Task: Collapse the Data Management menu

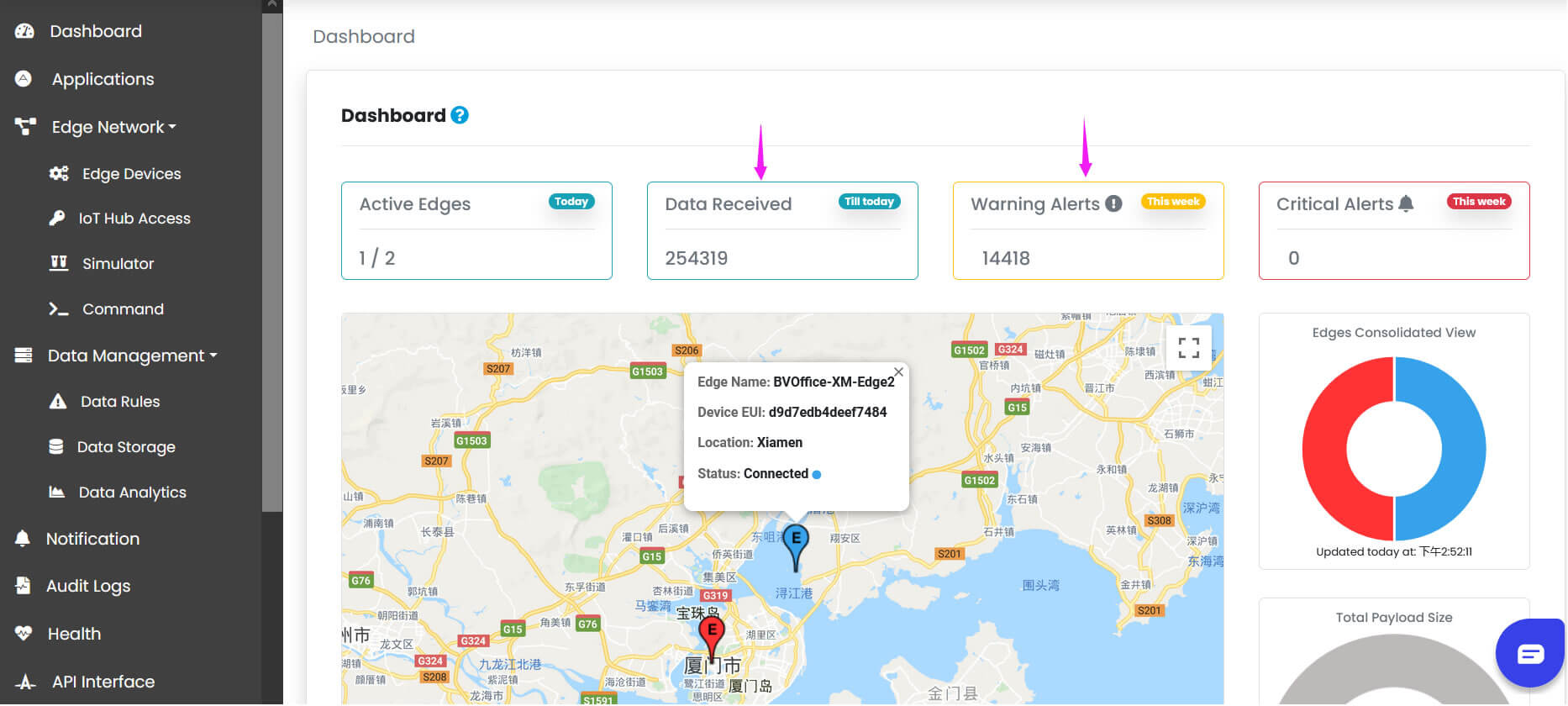Action: 133,356
